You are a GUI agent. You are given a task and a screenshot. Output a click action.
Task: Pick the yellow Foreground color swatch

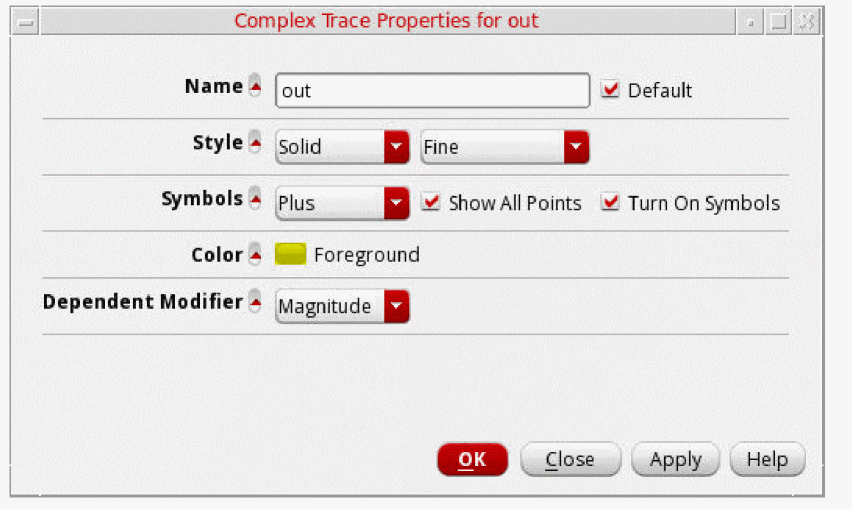[290, 255]
